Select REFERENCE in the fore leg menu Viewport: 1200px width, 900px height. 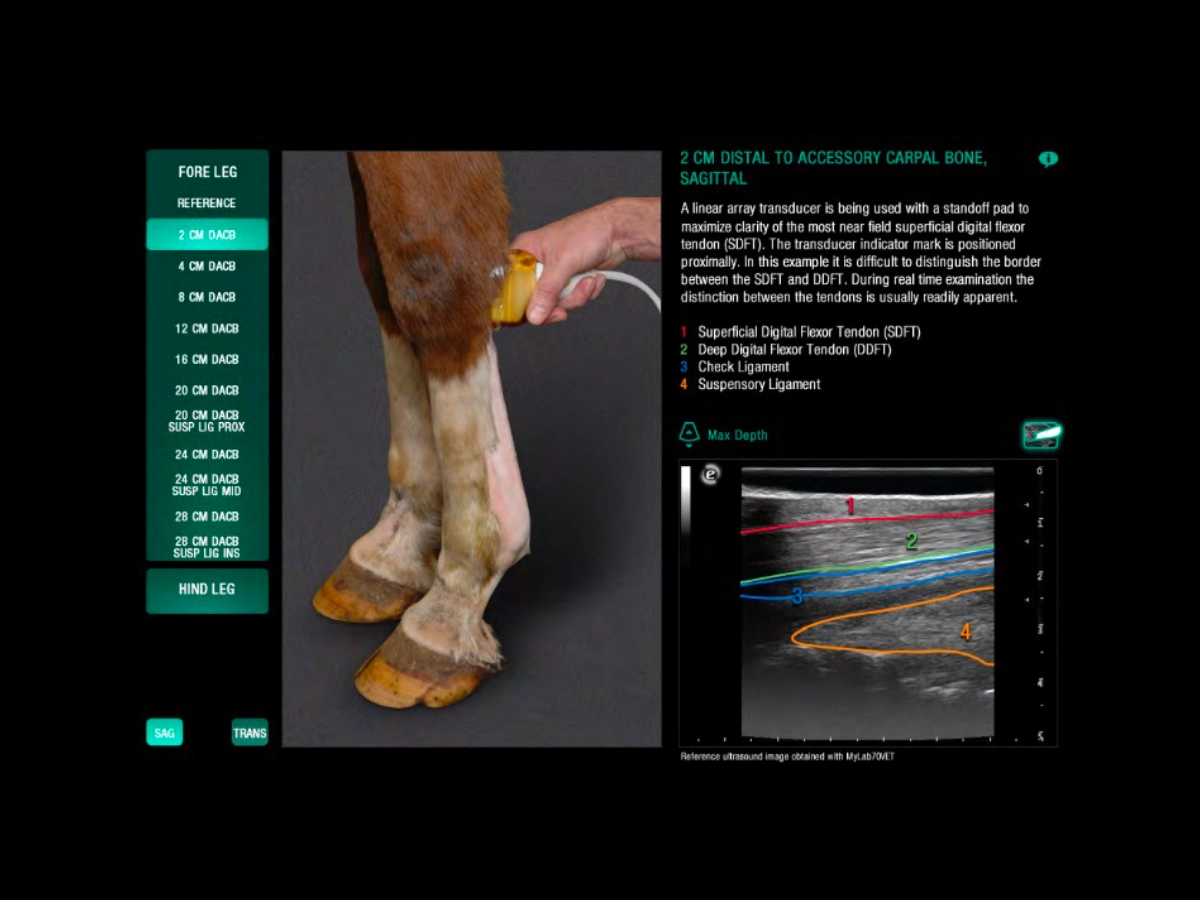207,203
